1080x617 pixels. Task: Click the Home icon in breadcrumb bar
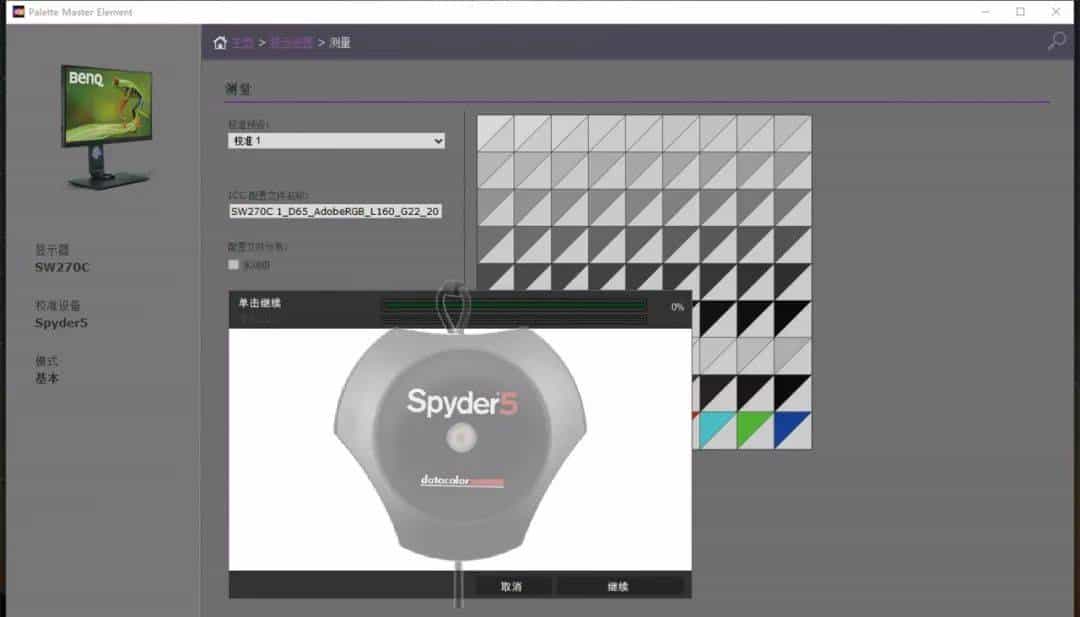pyautogui.click(x=220, y=43)
